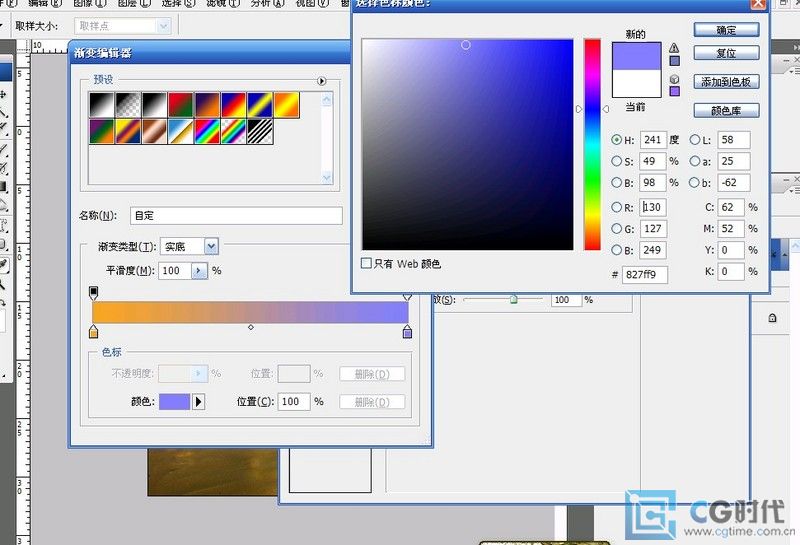
Task: Pick the transparent rainbow gradient preset
Action: point(234,132)
